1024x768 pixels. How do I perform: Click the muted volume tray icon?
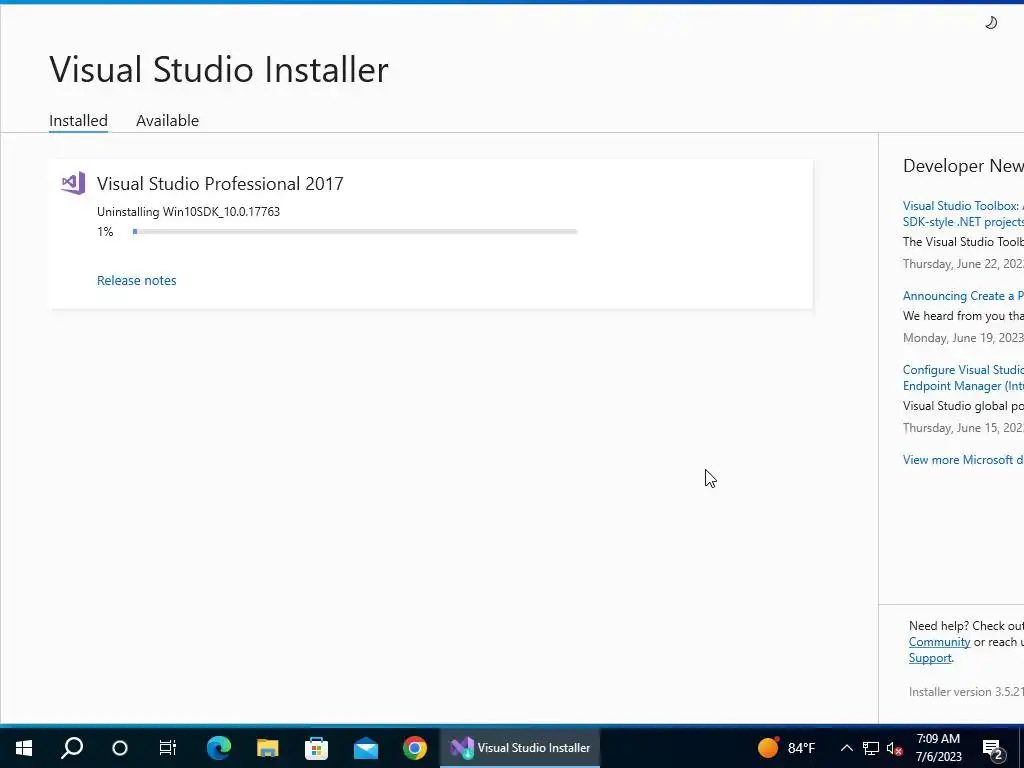pos(894,749)
